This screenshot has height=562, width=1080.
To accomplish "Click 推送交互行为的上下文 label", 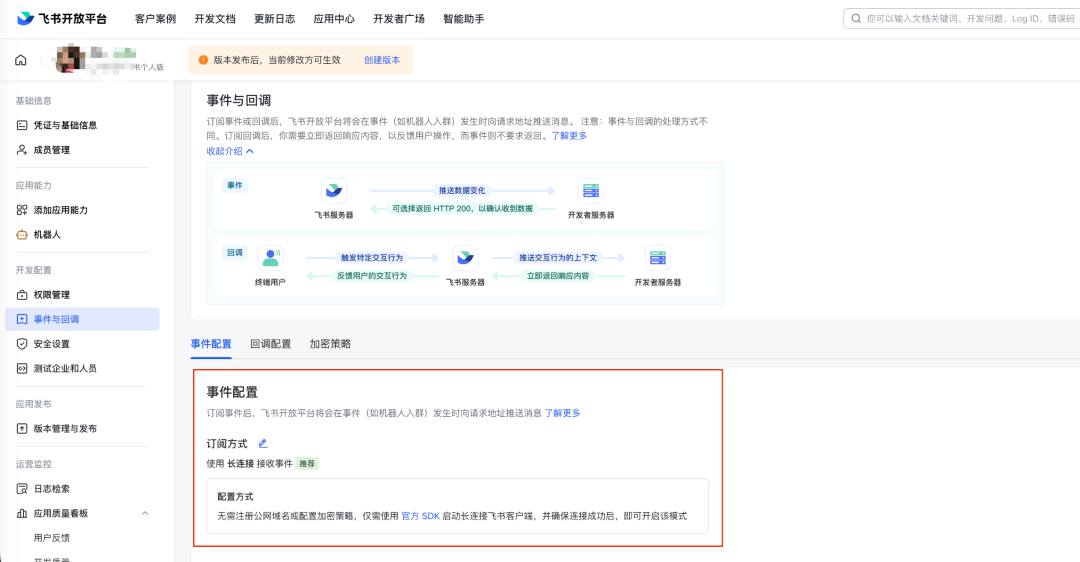I will (558, 258).
